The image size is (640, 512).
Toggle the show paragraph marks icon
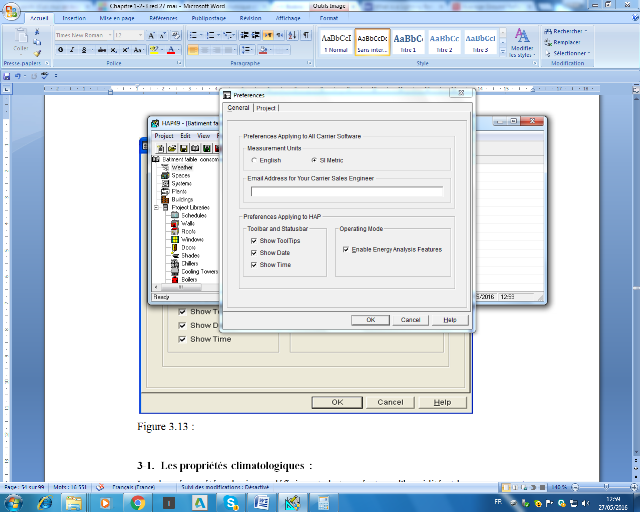point(306,35)
